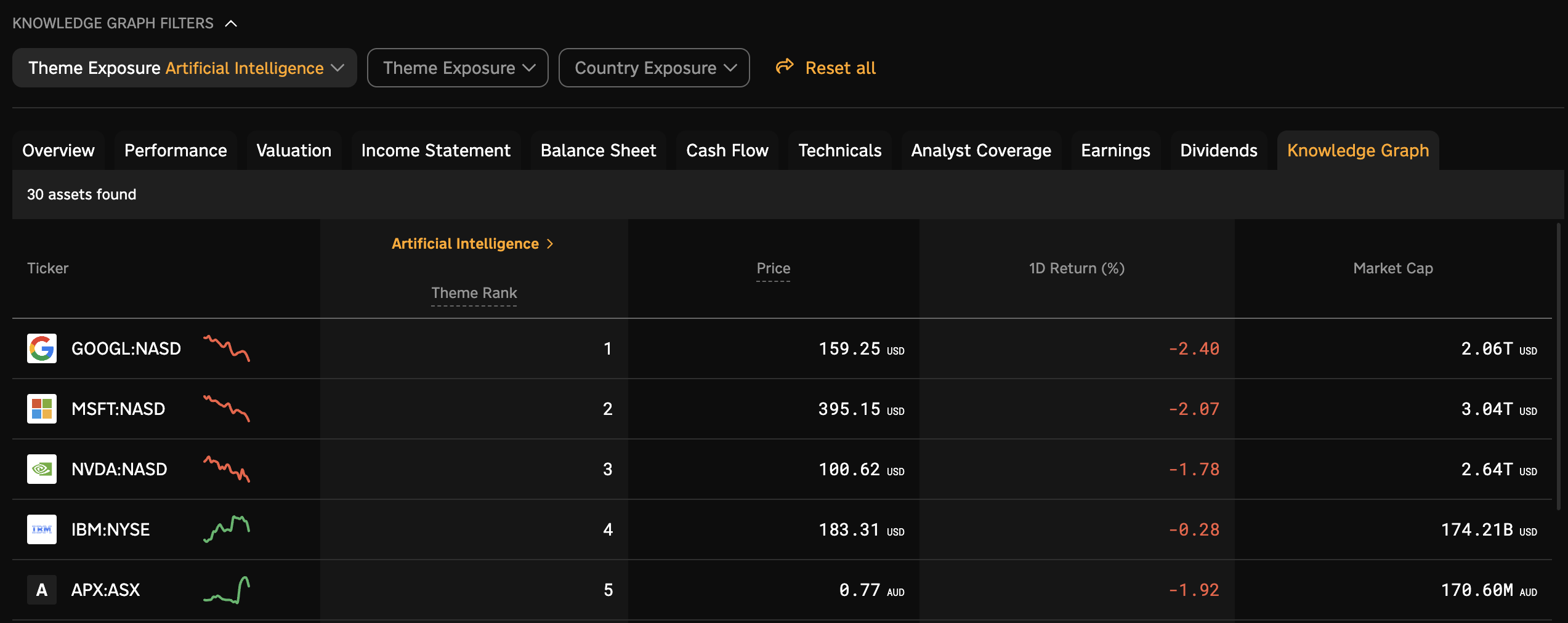Click GOOGL 1D return -2.40

(x=1194, y=349)
